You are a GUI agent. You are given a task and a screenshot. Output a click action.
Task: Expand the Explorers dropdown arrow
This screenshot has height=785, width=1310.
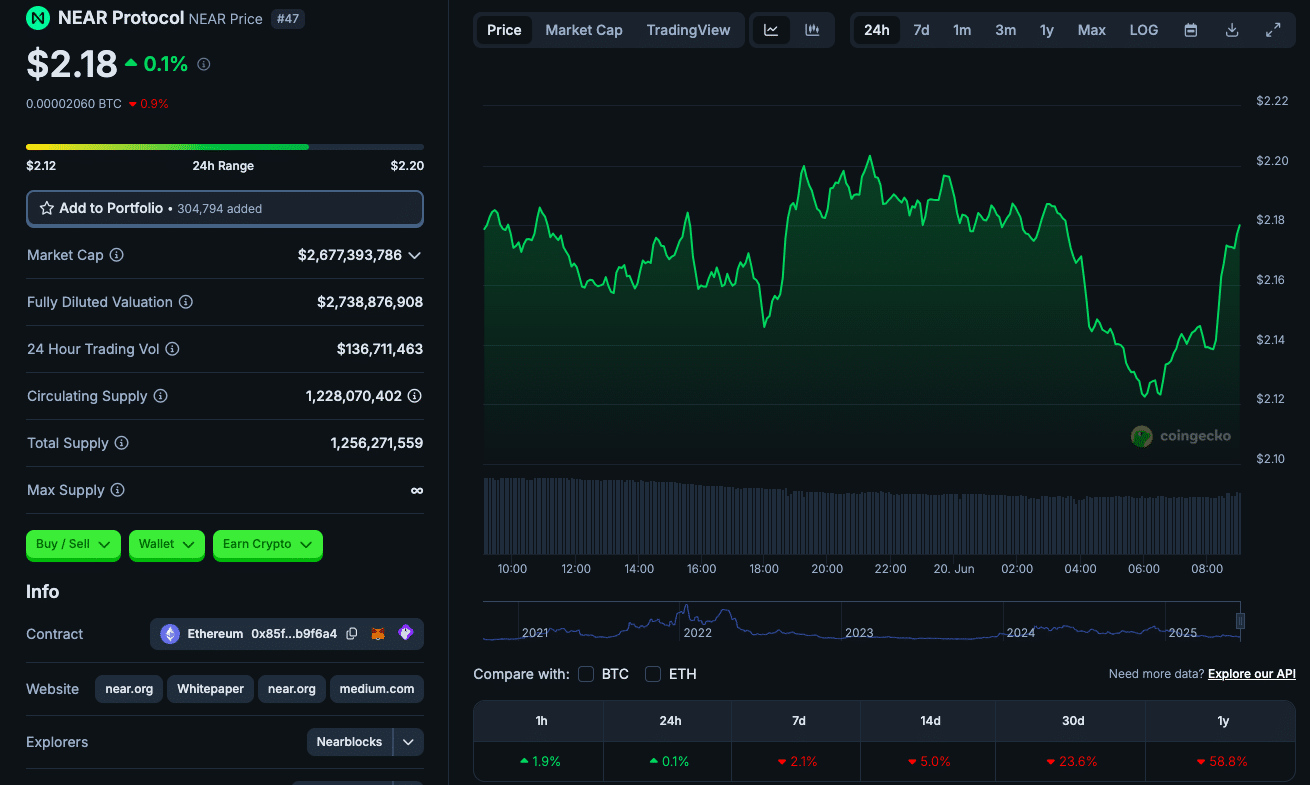point(409,742)
